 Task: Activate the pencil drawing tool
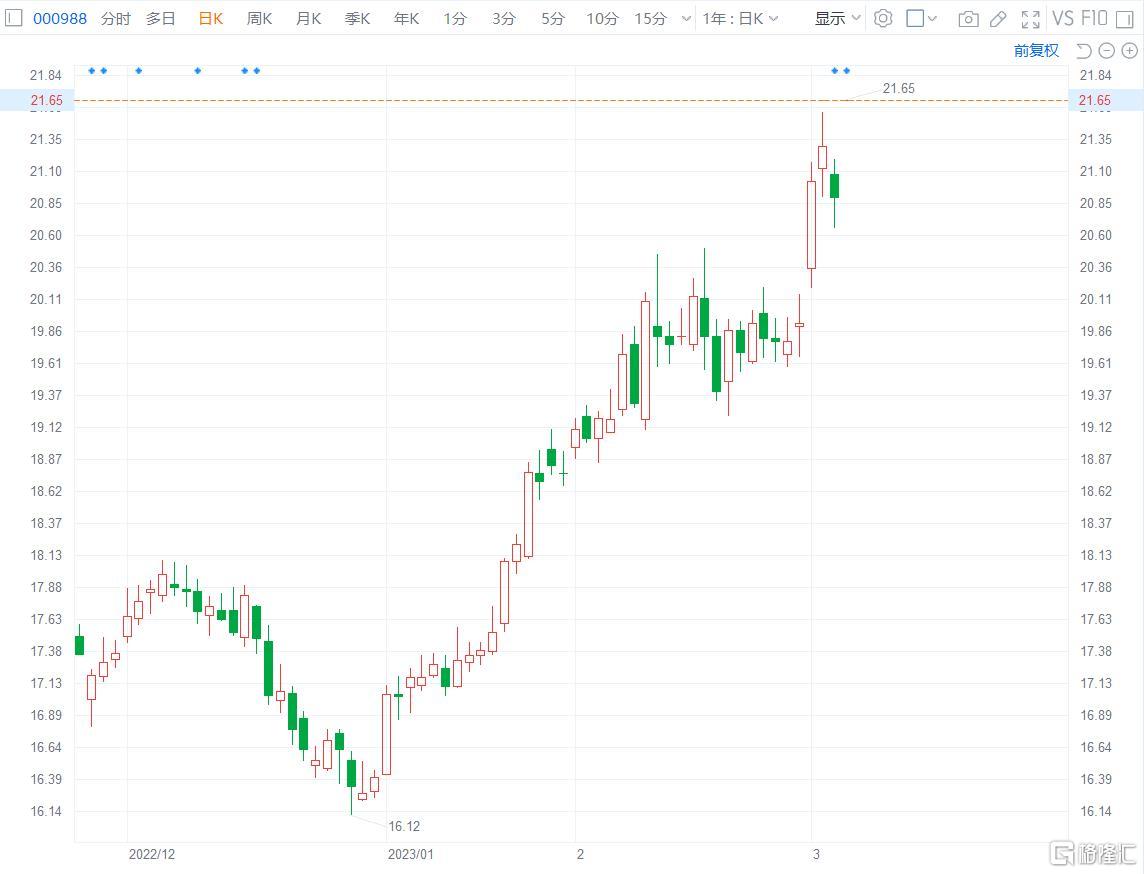(997, 18)
